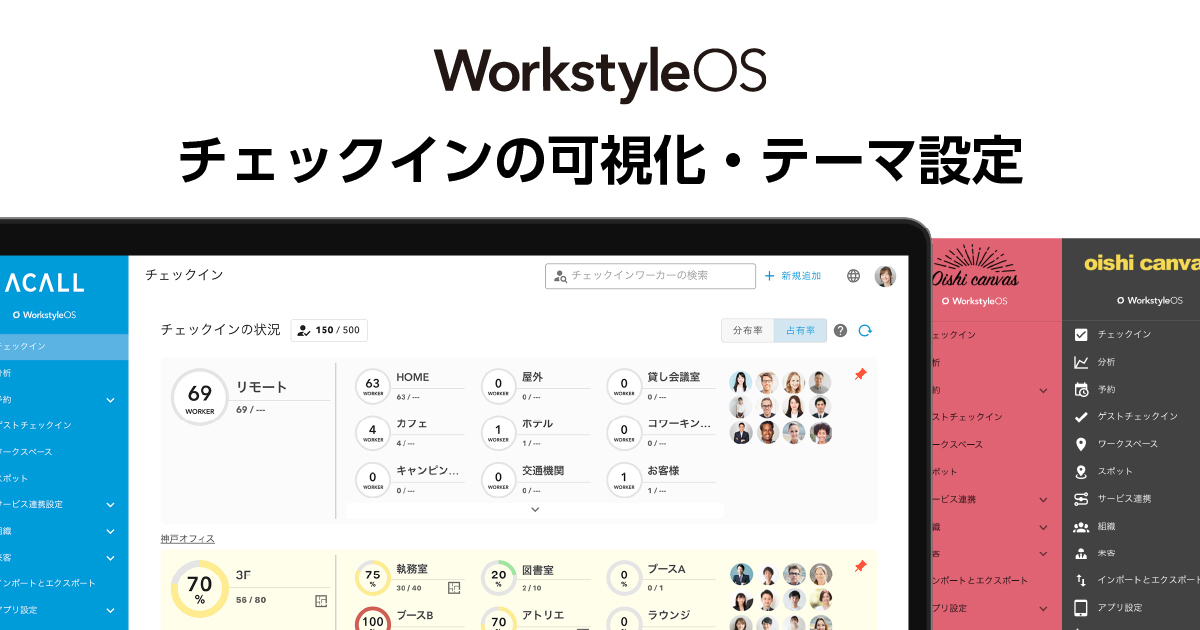Viewport: 1200px width, 630px height.
Task: Click the 70% occupancy ring for 3F
Action: point(200,591)
